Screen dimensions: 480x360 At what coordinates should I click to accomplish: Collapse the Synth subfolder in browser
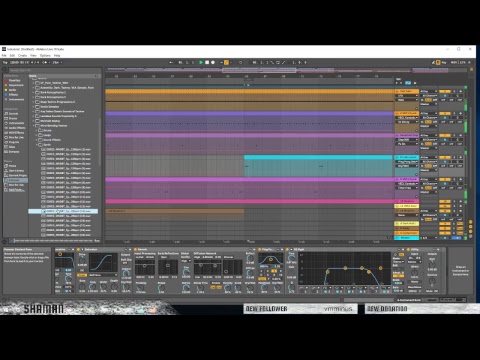coord(36,145)
